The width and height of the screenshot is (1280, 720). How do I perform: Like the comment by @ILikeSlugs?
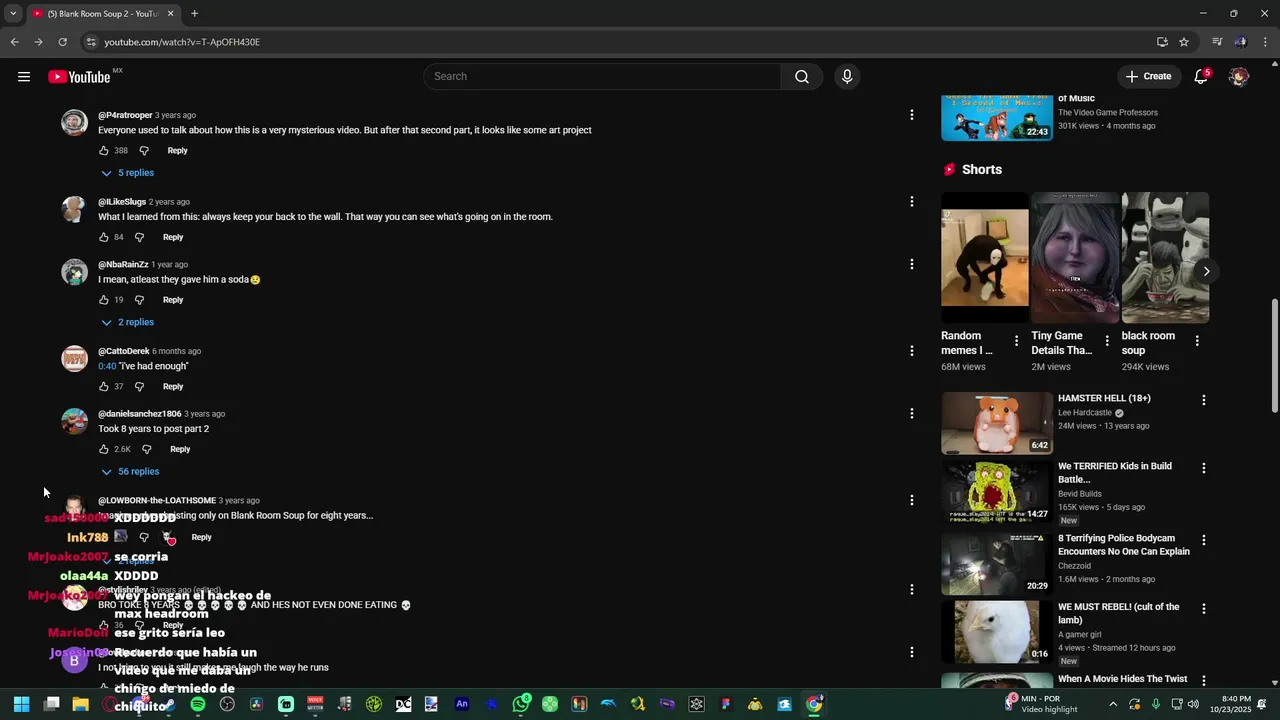pos(103,238)
